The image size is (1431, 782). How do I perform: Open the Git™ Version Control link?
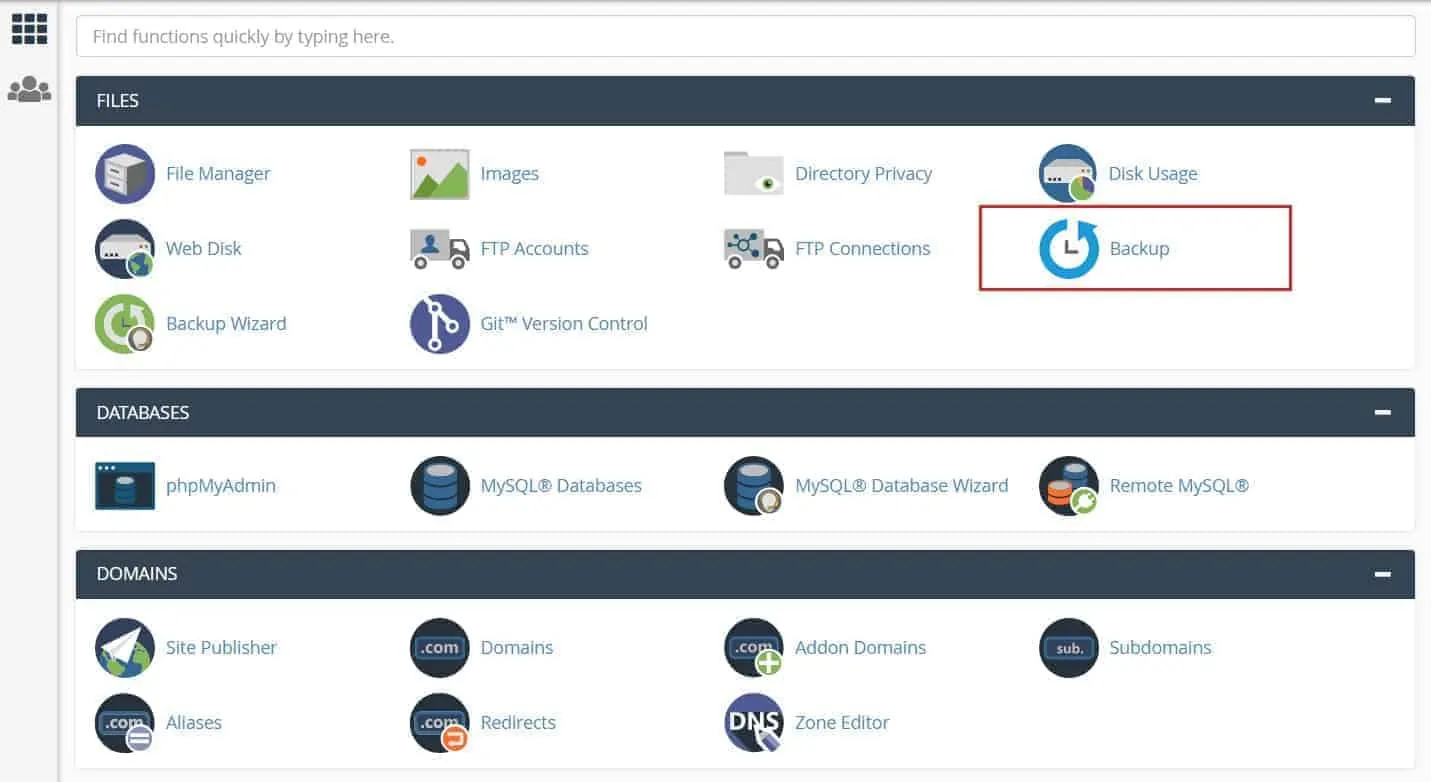(564, 324)
